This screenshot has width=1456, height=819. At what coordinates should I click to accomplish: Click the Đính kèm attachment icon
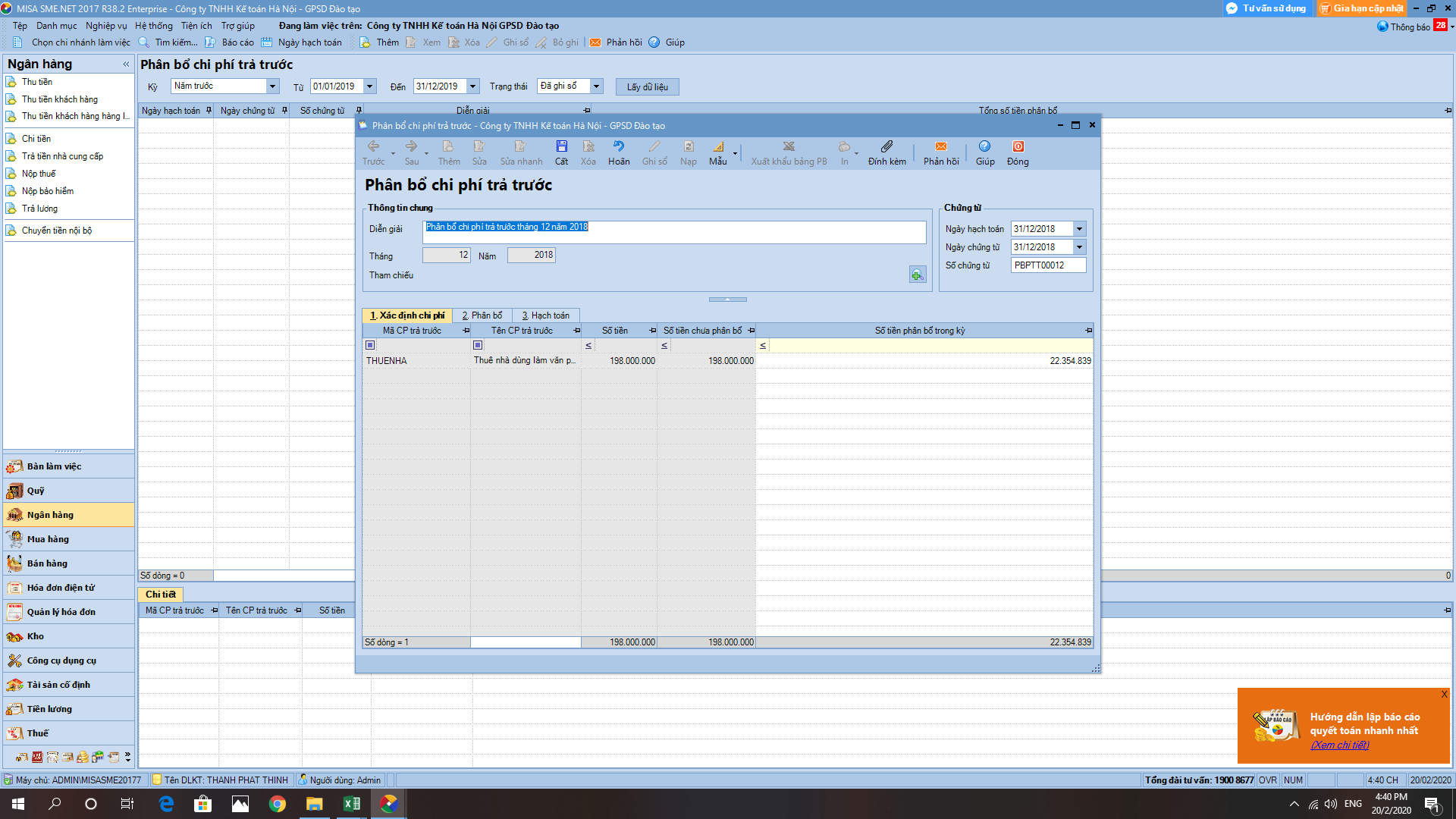click(886, 147)
